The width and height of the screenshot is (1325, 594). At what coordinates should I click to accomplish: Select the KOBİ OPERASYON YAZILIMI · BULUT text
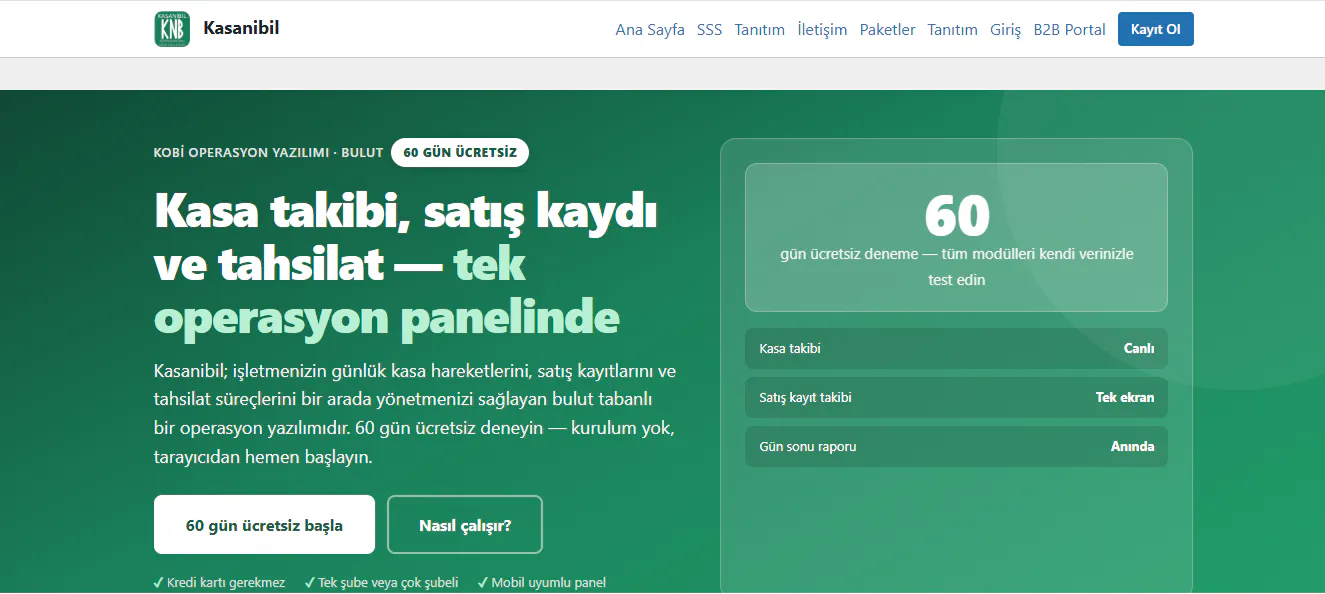pos(268,153)
